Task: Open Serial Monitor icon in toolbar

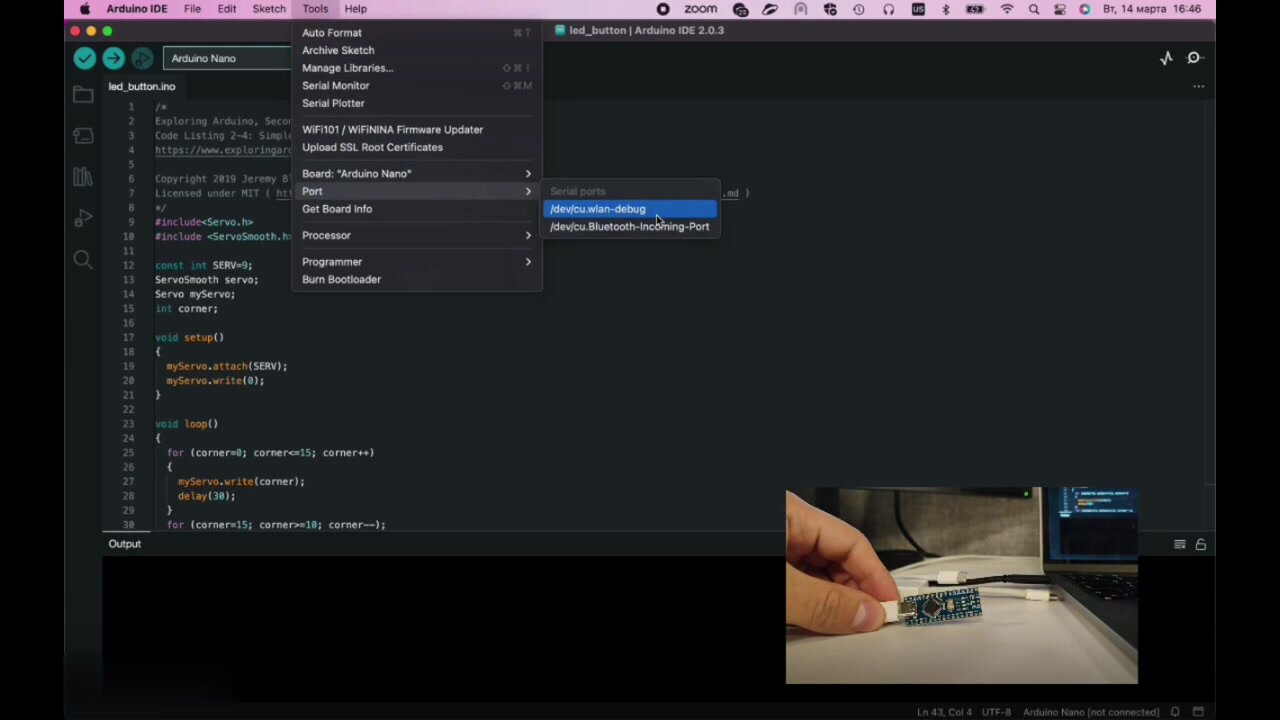Action: tap(1194, 58)
